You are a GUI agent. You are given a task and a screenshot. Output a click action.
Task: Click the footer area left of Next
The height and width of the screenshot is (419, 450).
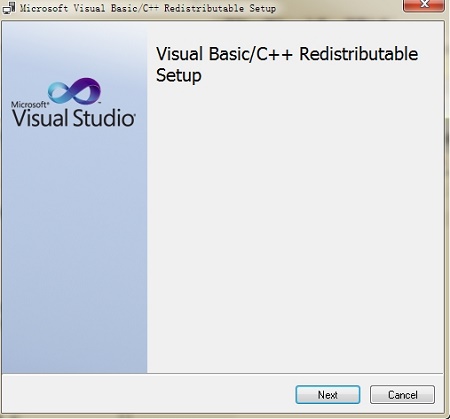pyautogui.click(x=148, y=395)
